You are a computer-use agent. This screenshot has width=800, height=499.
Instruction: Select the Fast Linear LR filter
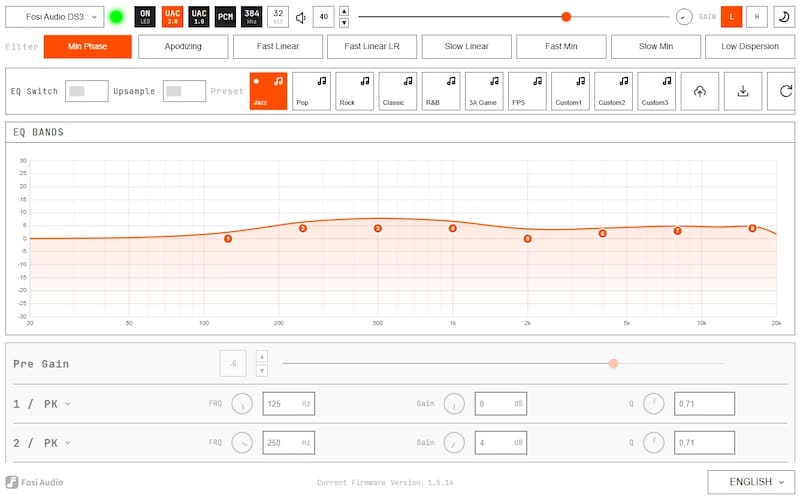coord(372,46)
